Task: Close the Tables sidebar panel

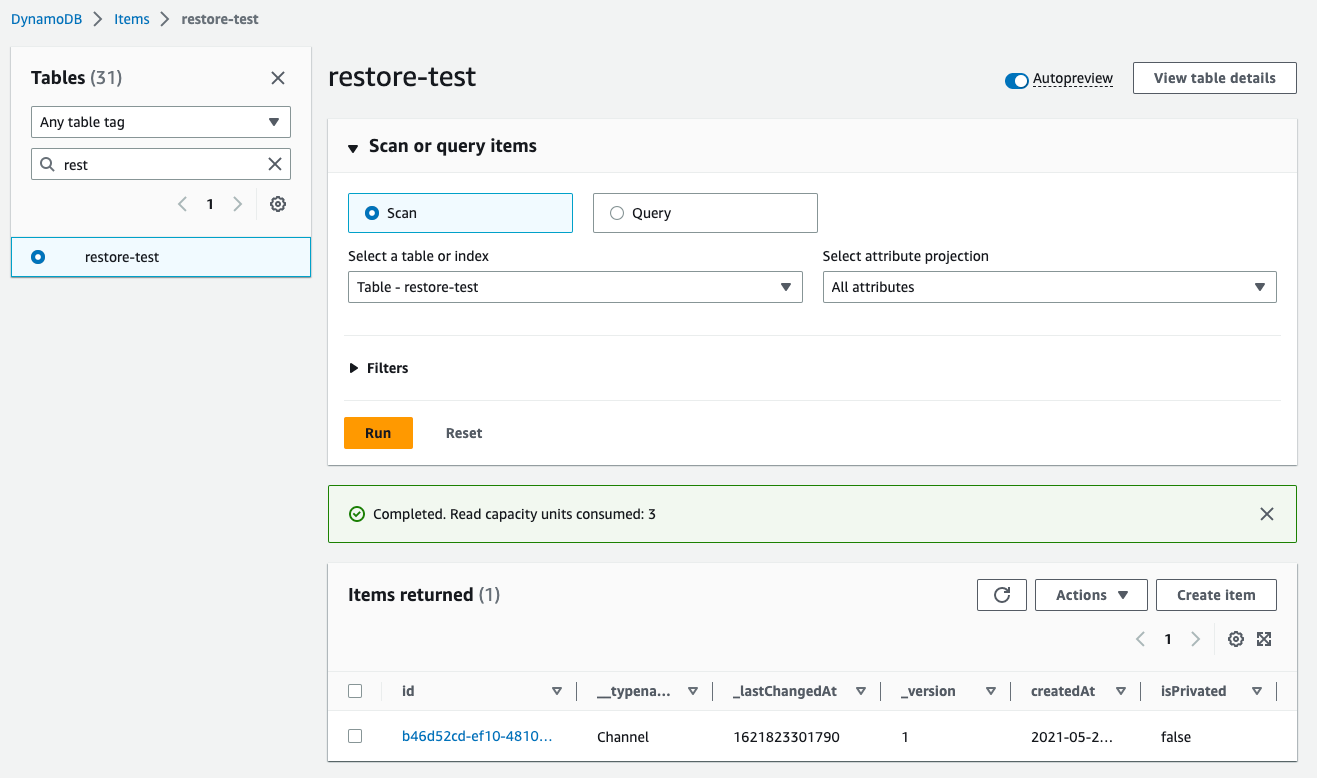Action: (277, 77)
